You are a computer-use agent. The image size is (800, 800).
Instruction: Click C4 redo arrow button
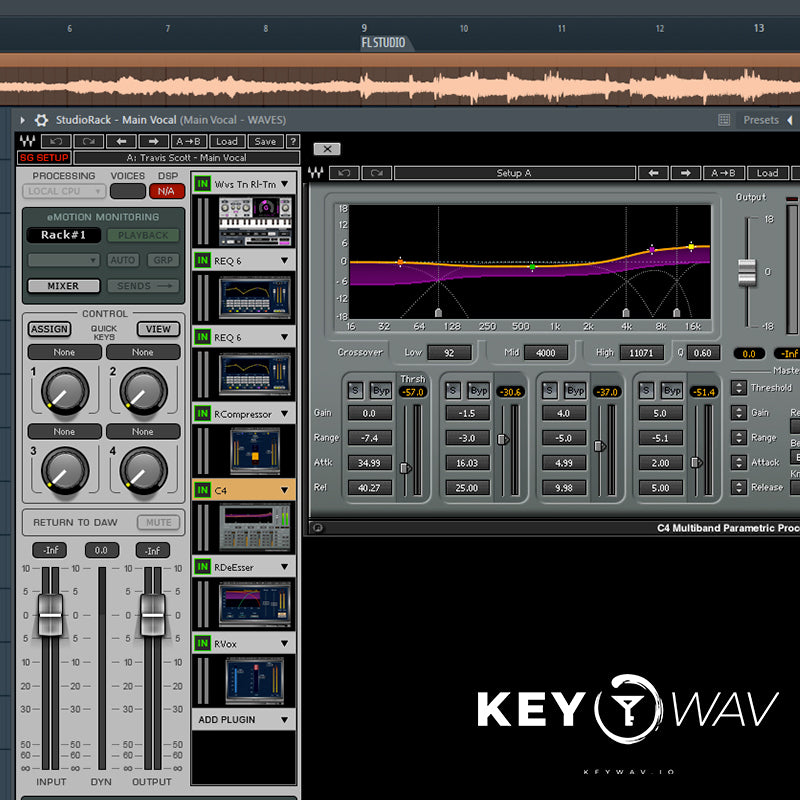coord(377,173)
